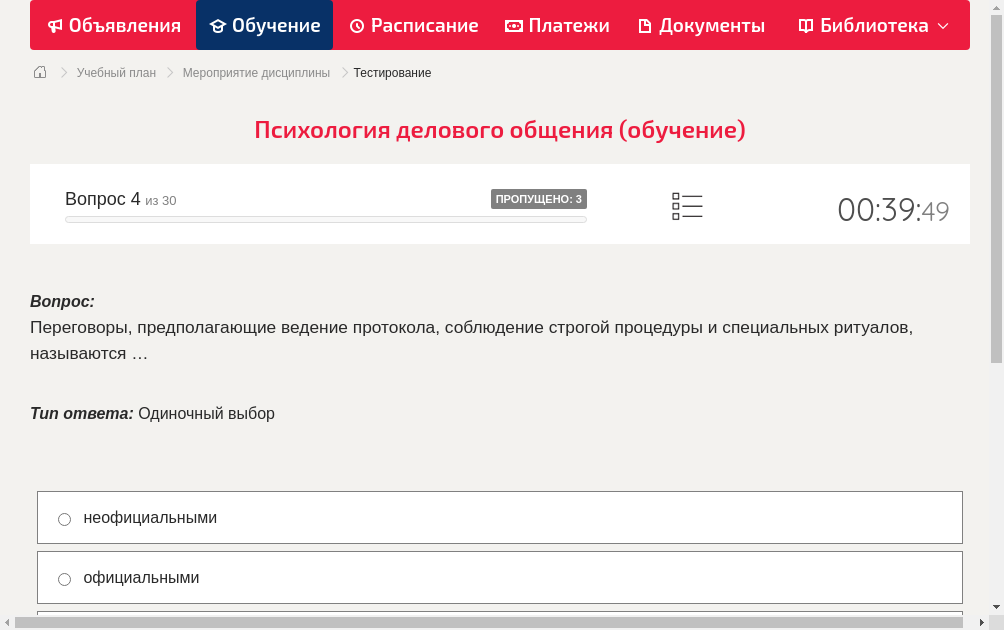
Task: Click the clock icon on Расписание
Action: (x=357, y=25)
